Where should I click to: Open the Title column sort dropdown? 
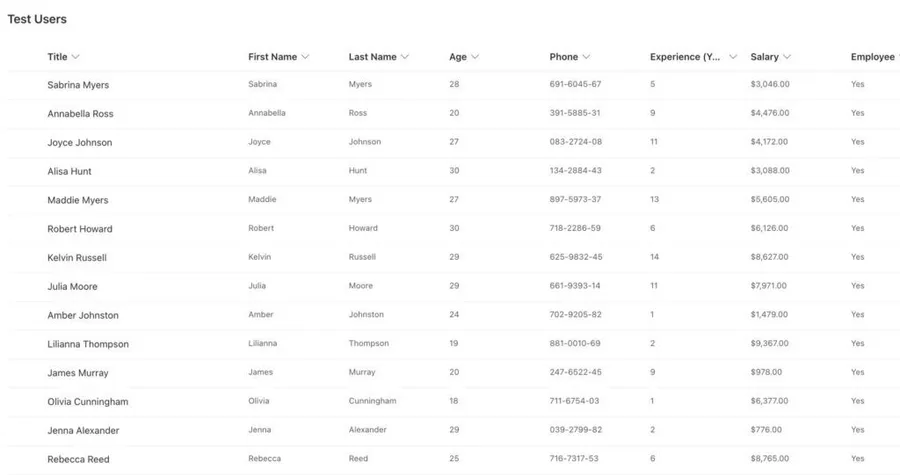point(76,57)
